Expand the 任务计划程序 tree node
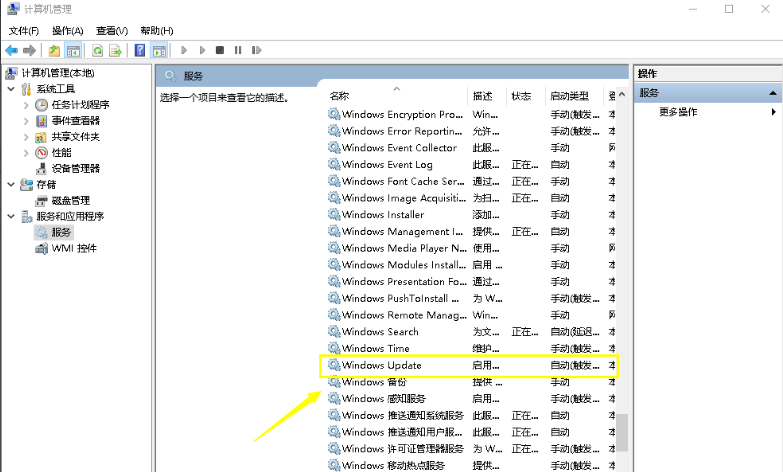Screen dimensions: 783x472 (26, 105)
